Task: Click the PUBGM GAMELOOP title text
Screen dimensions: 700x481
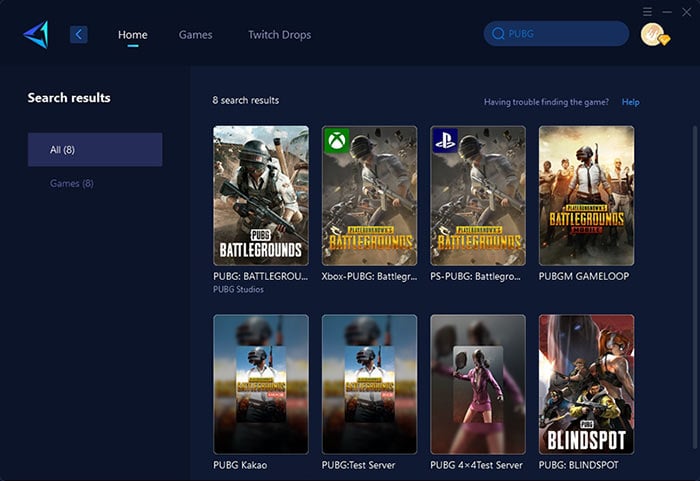Action: [584, 276]
